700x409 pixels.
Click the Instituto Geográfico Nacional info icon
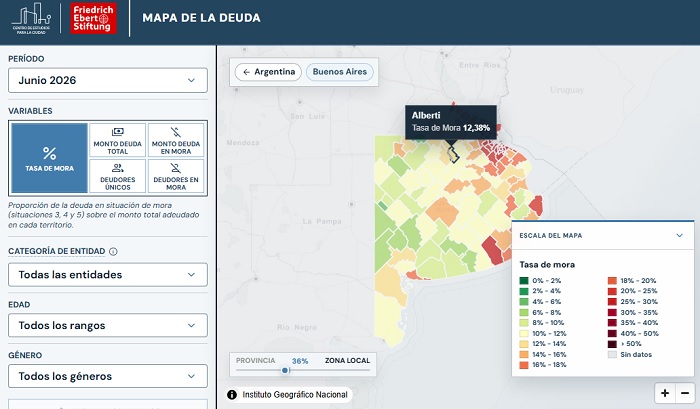click(232, 395)
